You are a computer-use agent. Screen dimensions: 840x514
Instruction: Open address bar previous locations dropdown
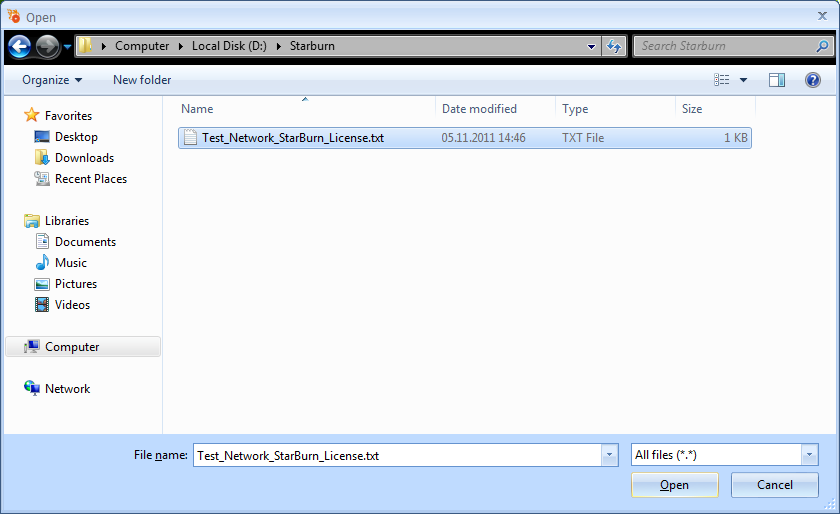(591, 47)
